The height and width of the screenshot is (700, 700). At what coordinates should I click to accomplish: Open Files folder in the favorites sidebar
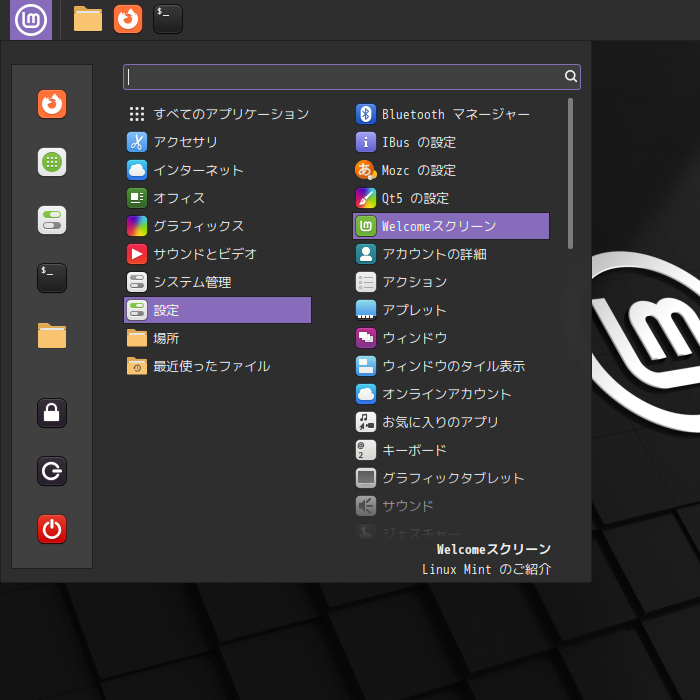tap(52, 336)
